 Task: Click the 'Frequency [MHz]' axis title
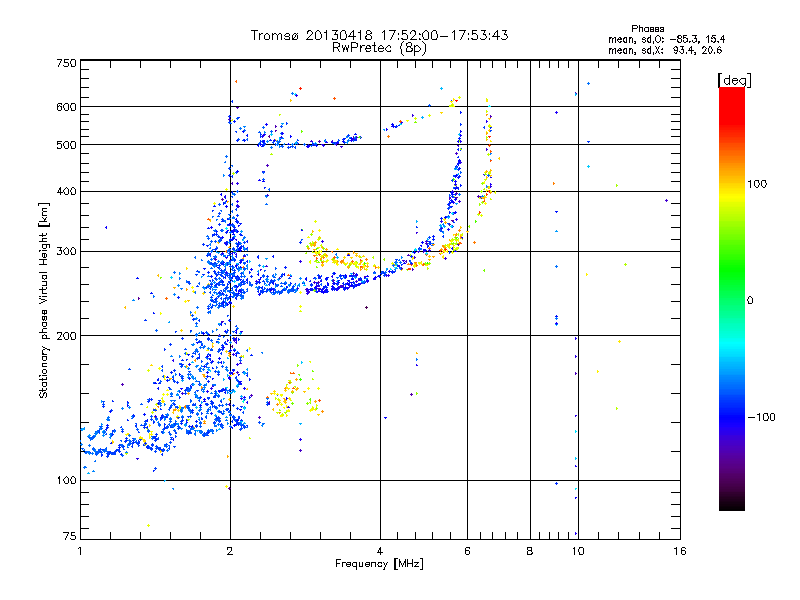point(379,564)
